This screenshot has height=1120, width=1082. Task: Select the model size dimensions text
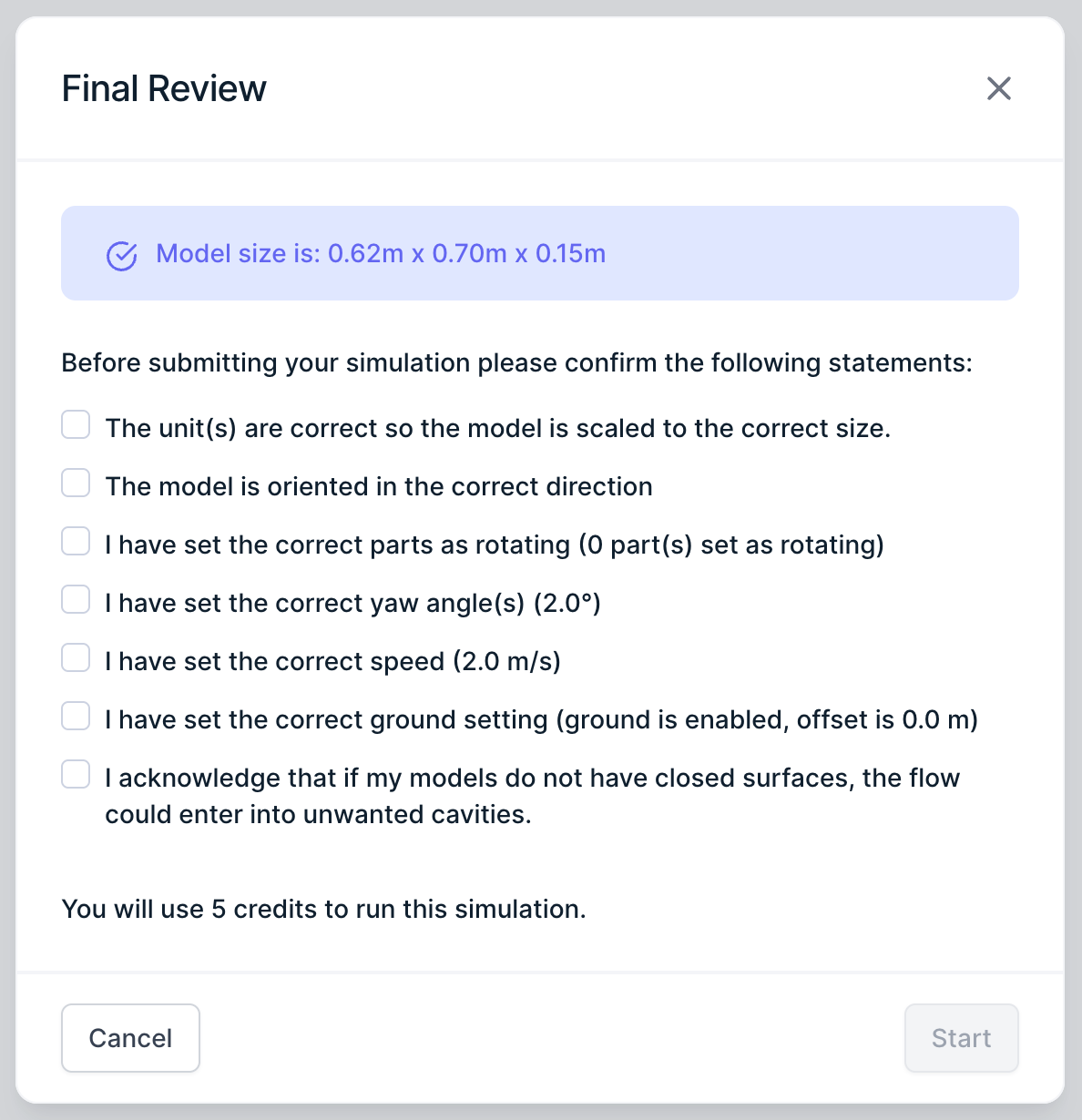[382, 253]
